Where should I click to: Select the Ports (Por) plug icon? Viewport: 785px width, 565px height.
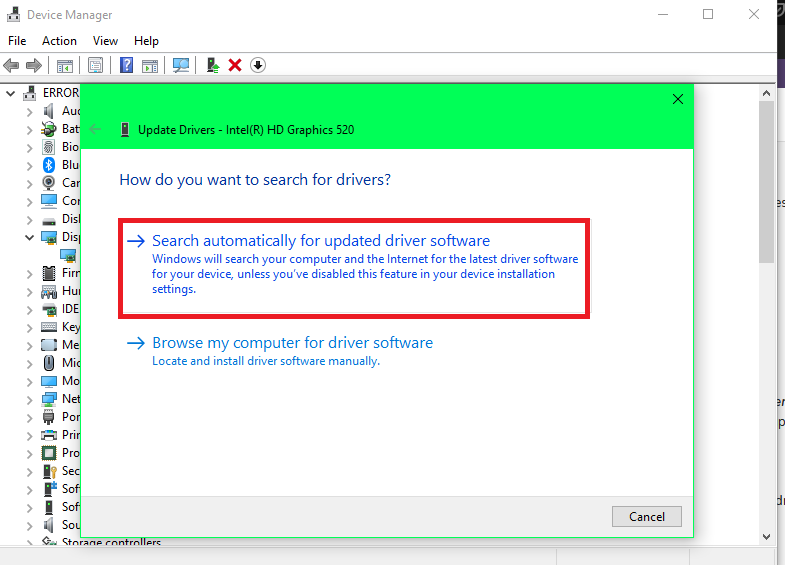coord(49,417)
